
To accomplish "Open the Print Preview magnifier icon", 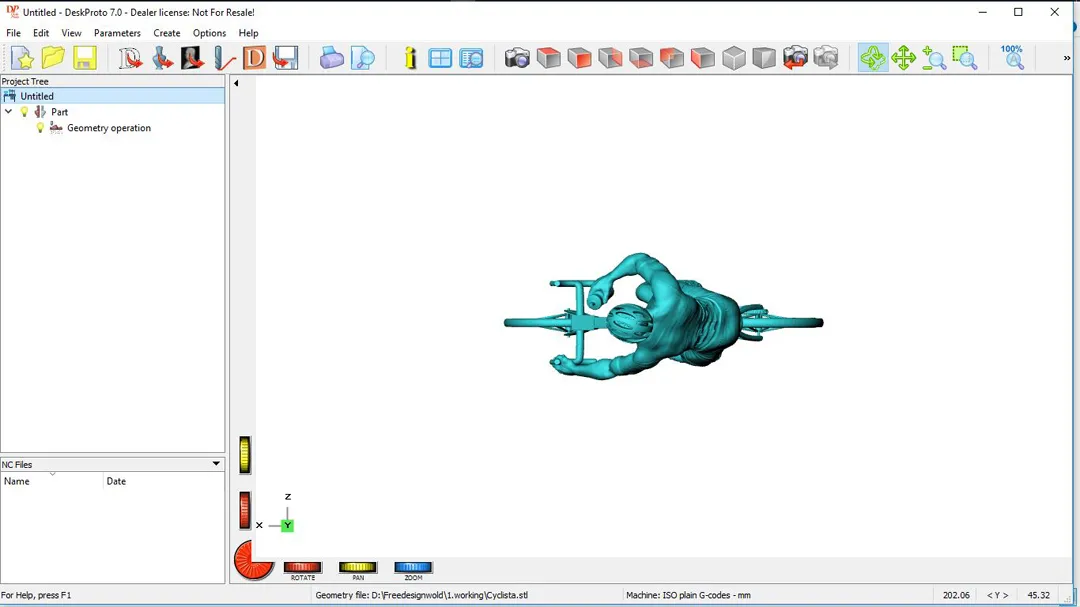I will click(363, 58).
